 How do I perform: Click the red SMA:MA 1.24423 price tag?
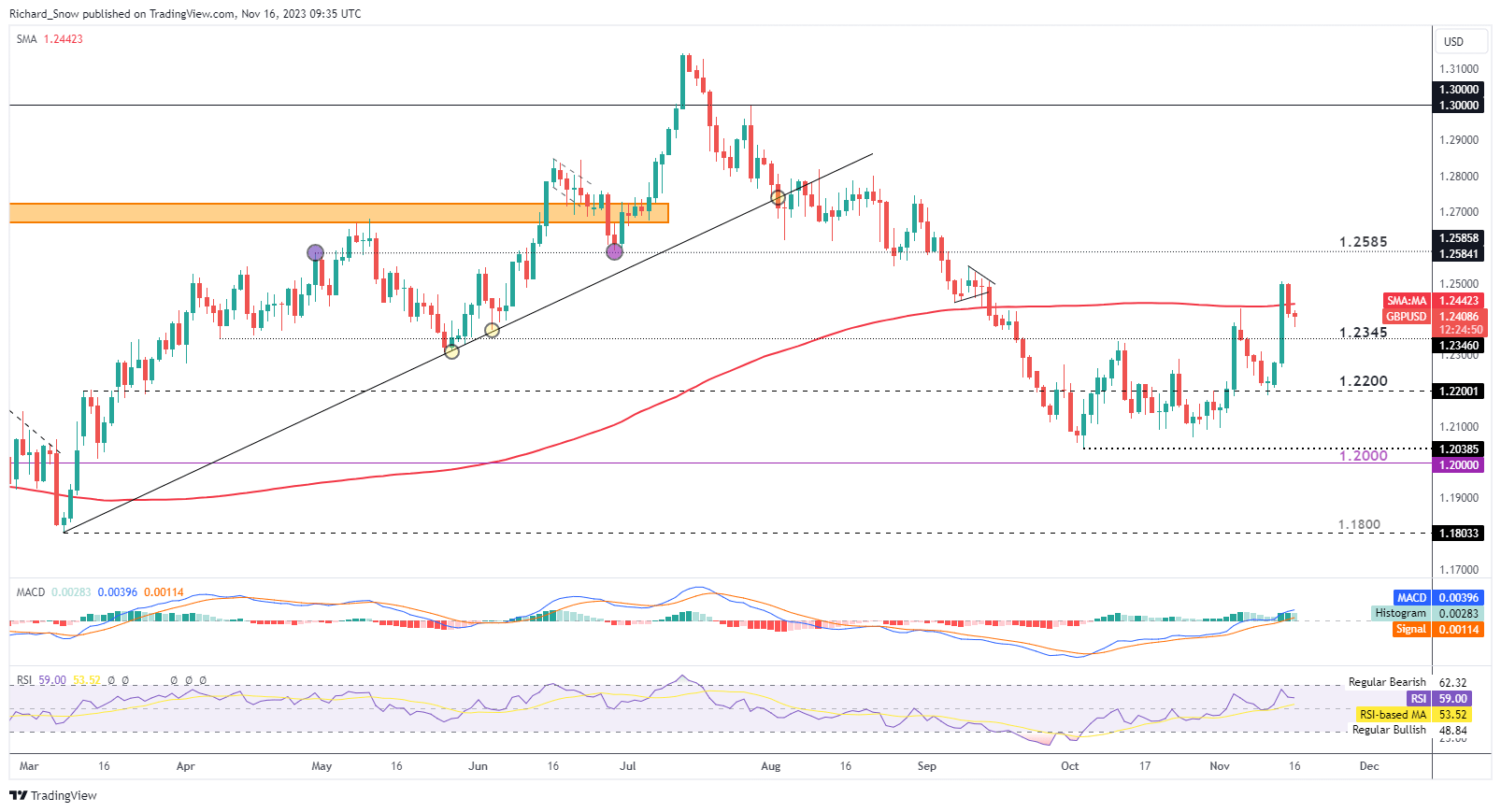click(1433, 301)
